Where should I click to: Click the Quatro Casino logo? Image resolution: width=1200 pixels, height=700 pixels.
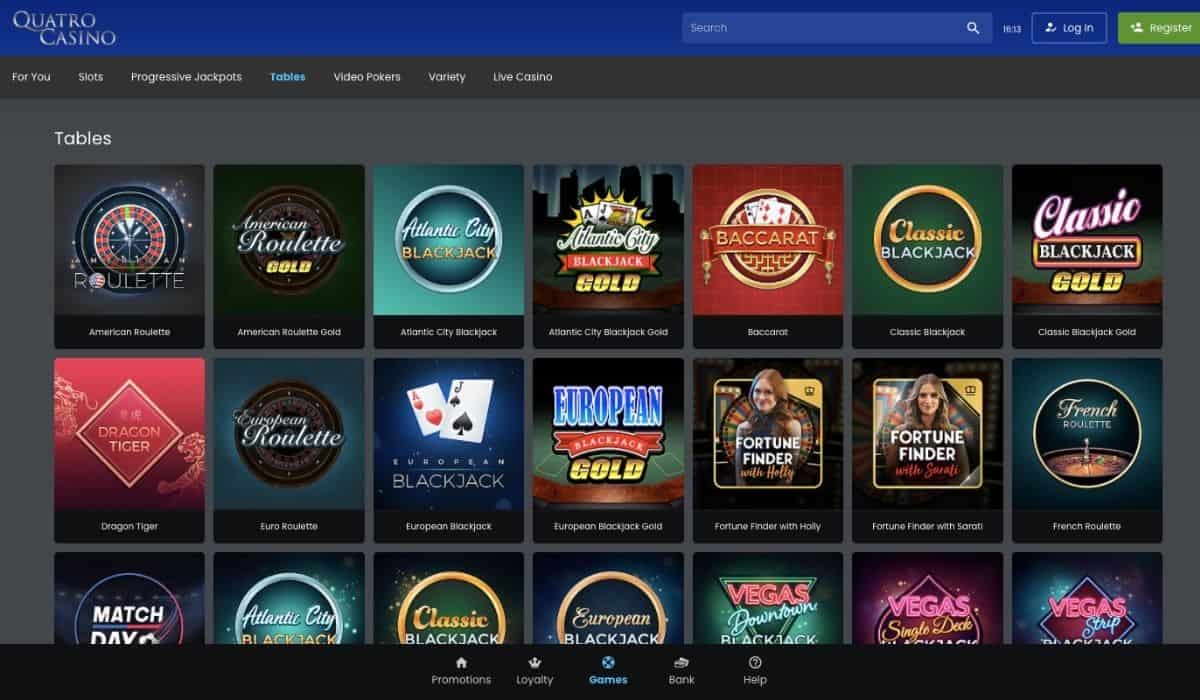[x=64, y=27]
